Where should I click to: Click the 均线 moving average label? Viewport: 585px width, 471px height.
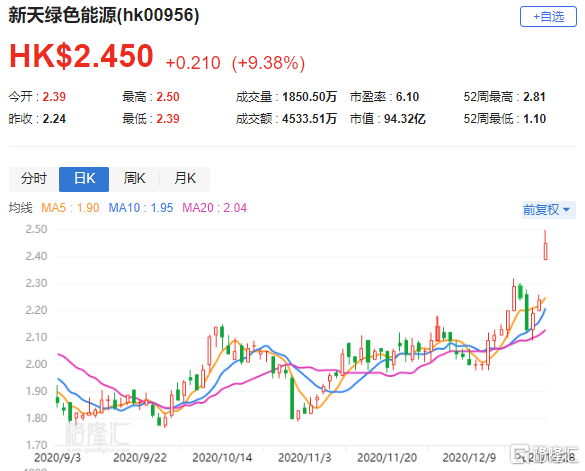21,208
